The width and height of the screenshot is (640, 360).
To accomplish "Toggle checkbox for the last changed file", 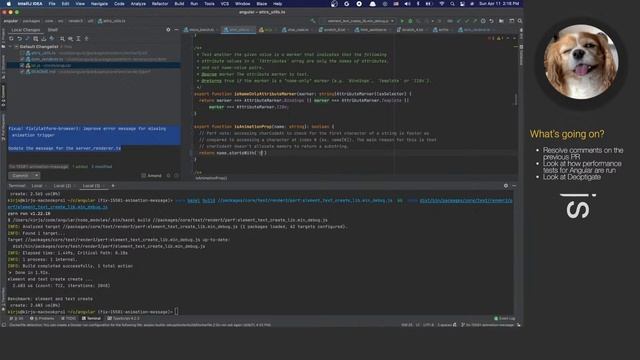I will [x=22, y=71].
